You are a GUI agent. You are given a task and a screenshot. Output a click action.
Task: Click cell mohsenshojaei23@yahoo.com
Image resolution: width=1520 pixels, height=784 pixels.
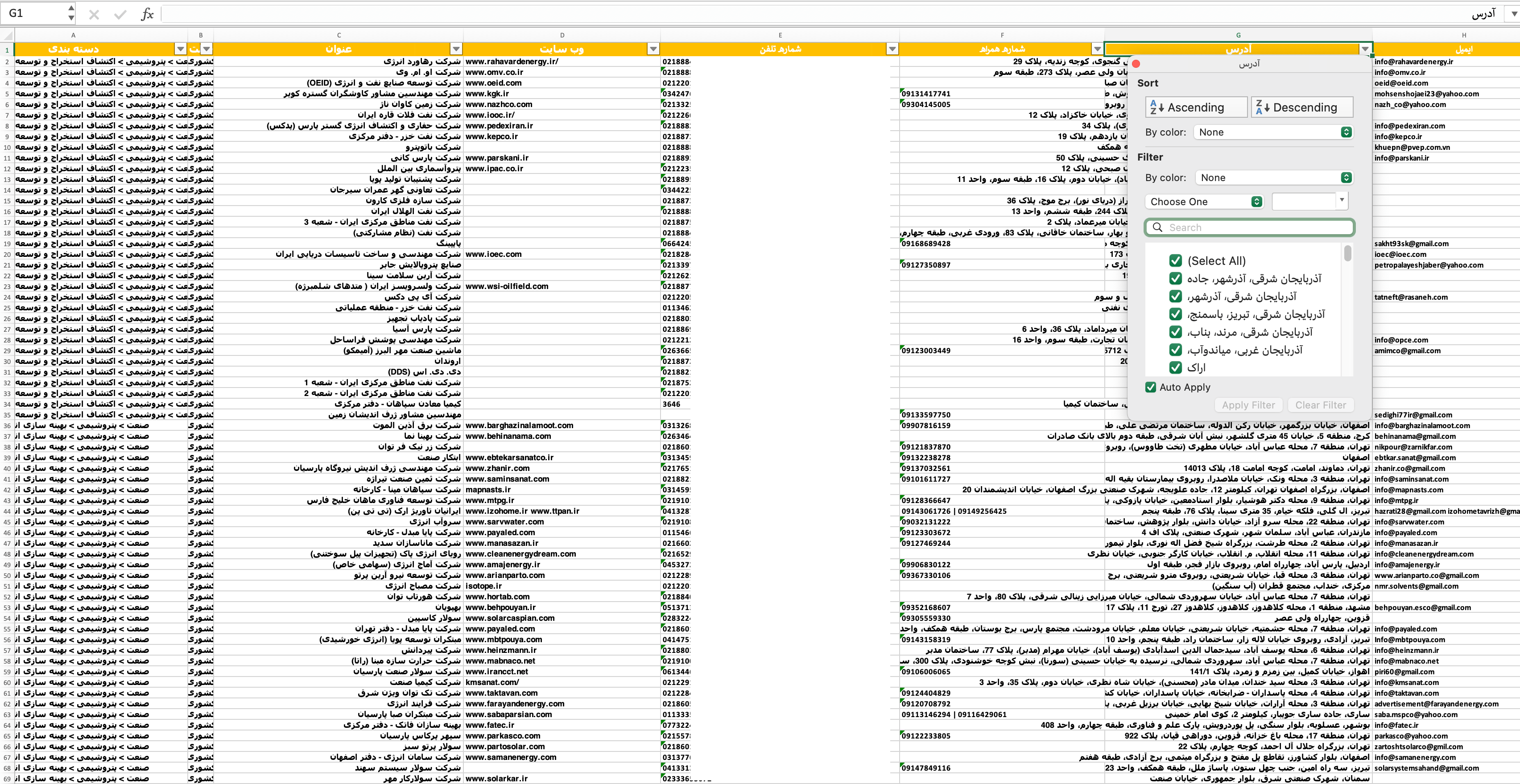[x=1446, y=94]
